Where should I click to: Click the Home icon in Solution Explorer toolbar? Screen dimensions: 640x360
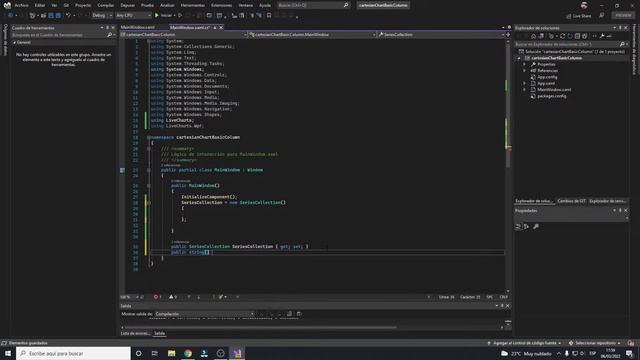[533, 36]
